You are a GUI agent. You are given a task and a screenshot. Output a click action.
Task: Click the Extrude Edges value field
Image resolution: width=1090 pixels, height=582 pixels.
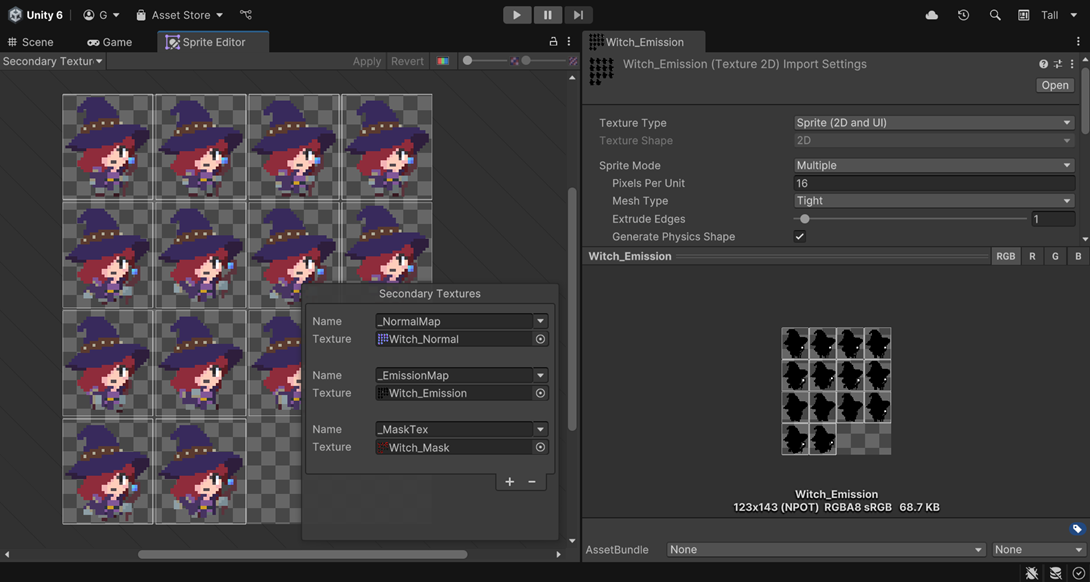point(1053,219)
